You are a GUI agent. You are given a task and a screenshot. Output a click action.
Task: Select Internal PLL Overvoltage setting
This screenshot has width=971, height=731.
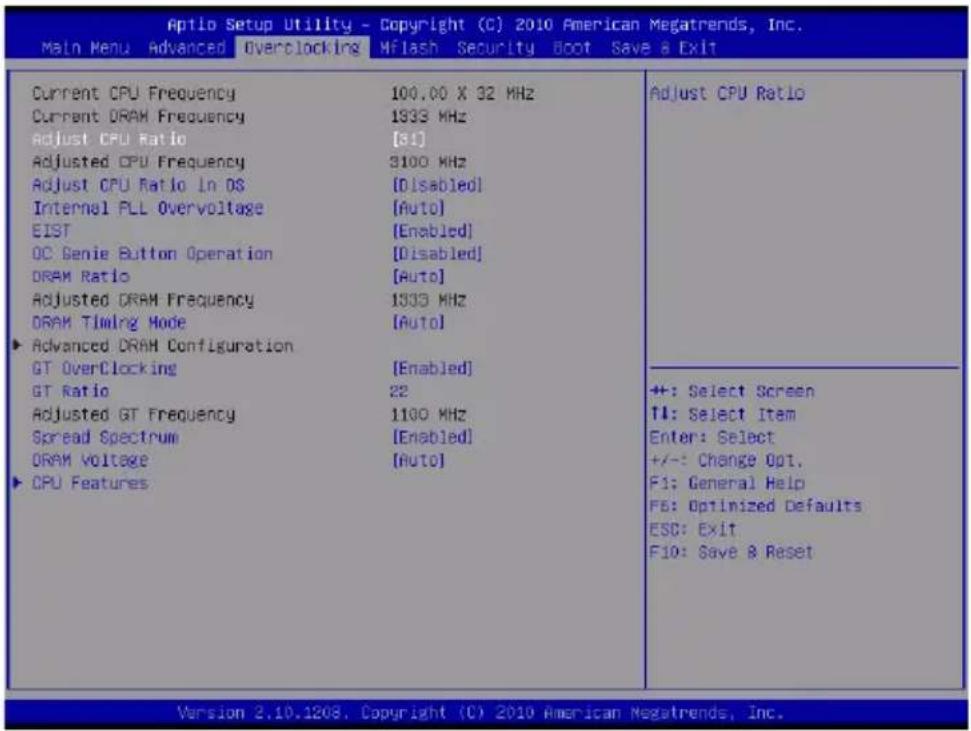[x=147, y=208]
